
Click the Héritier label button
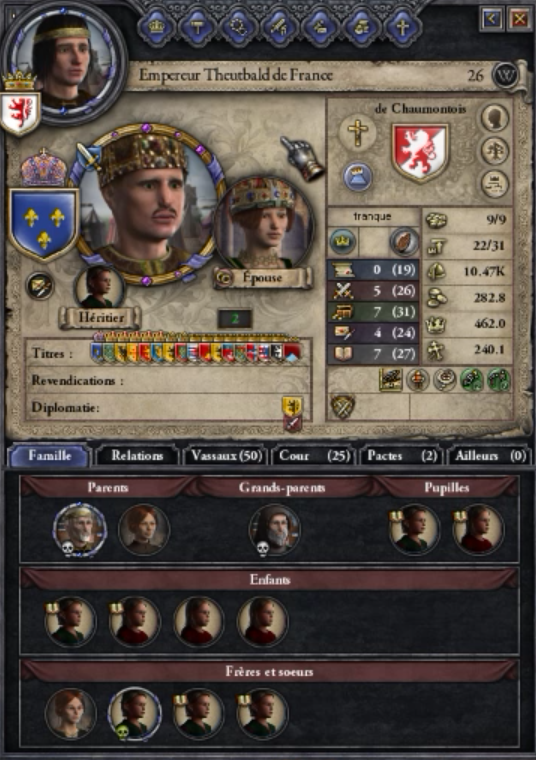pyautogui.click(x=101, y=318)
